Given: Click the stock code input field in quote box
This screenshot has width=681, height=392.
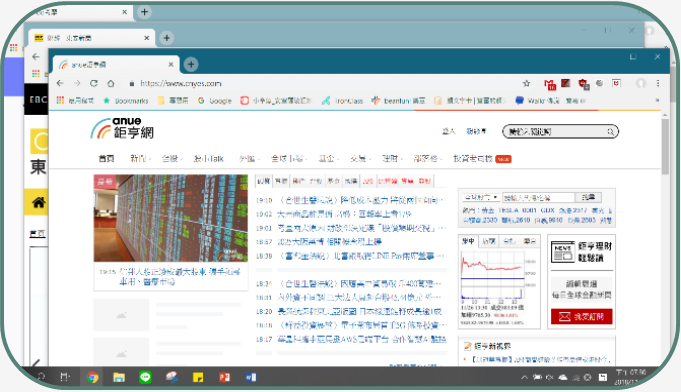Looking at the screenshot, I should point(538,198).
